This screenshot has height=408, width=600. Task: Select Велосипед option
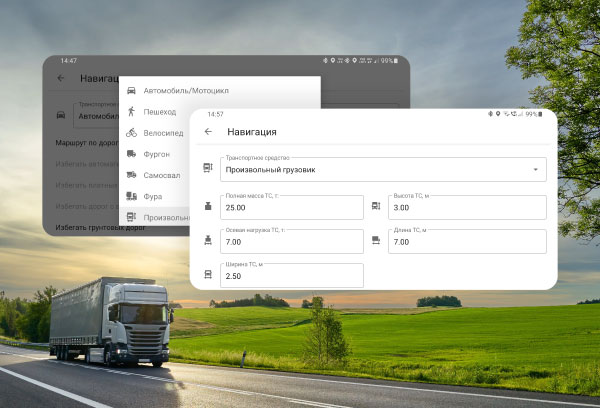163,133
